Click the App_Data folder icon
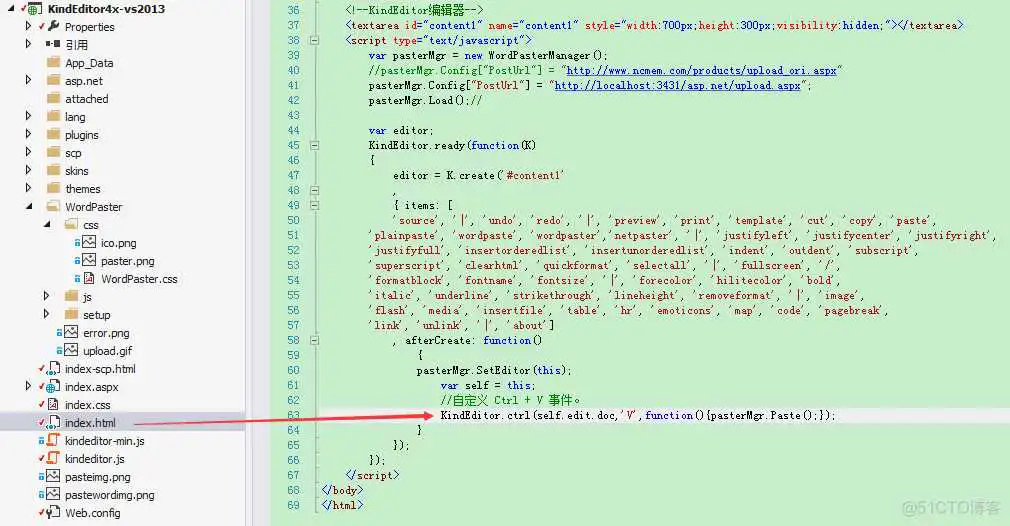Screen dimensions: 1010x526 tap(53, 63)
